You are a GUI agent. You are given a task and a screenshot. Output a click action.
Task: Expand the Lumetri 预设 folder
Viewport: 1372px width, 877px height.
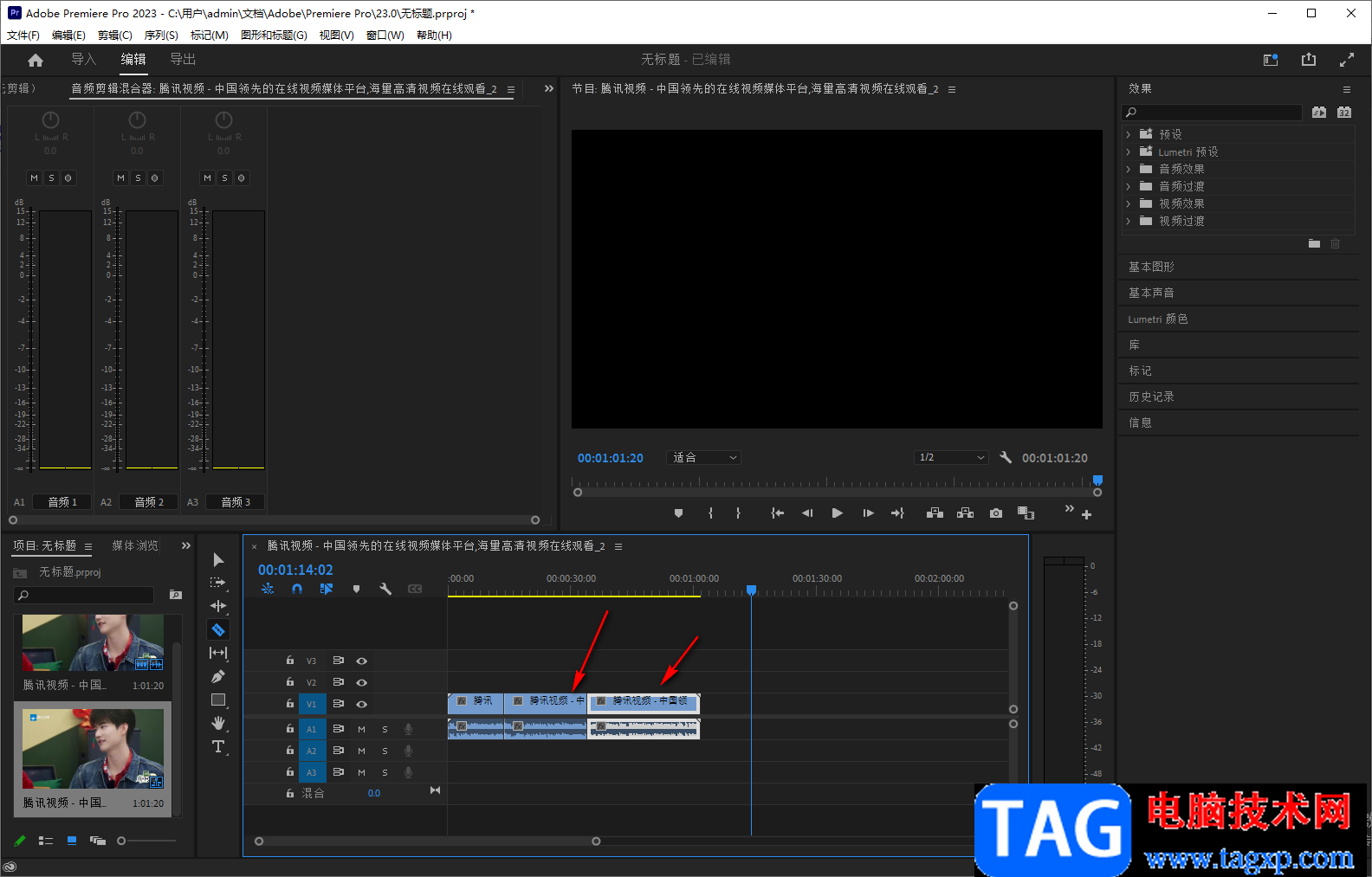point(1128,152)
